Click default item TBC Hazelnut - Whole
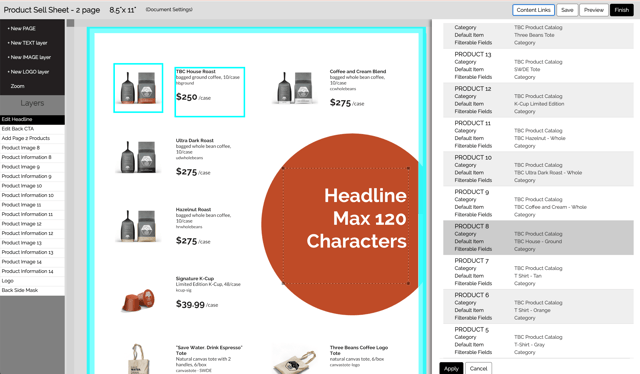 540,138
